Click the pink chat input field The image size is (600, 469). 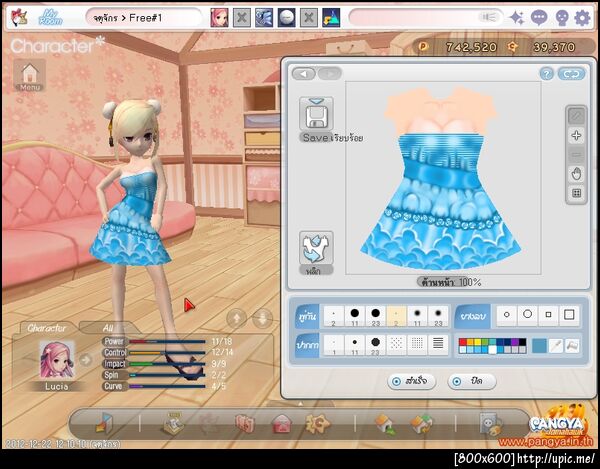click(x=426, y=18)
